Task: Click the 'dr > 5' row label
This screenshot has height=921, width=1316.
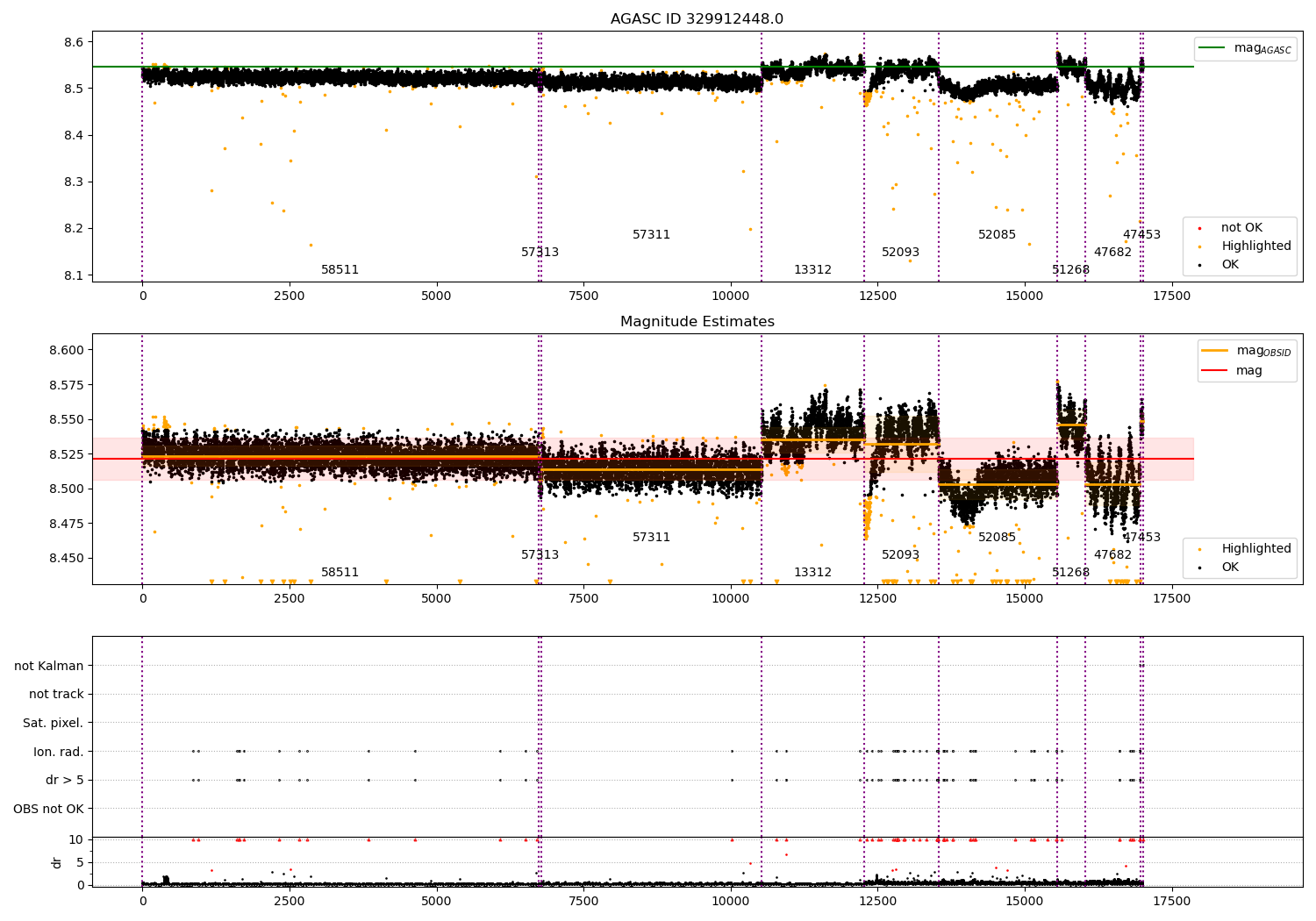Action: (x=65, y=780)
